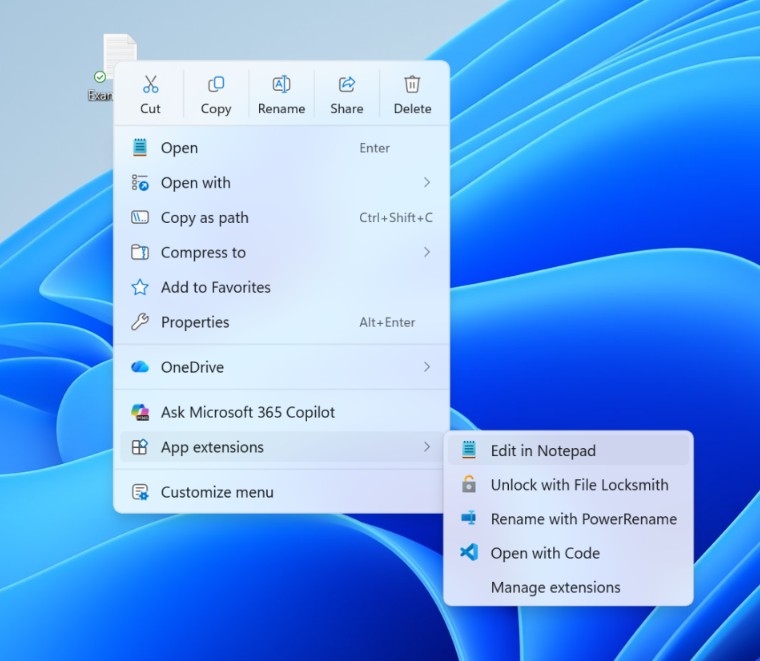Click the Open with label text
The width and height of the screenshot is (760, 661).
pos(196,183)
